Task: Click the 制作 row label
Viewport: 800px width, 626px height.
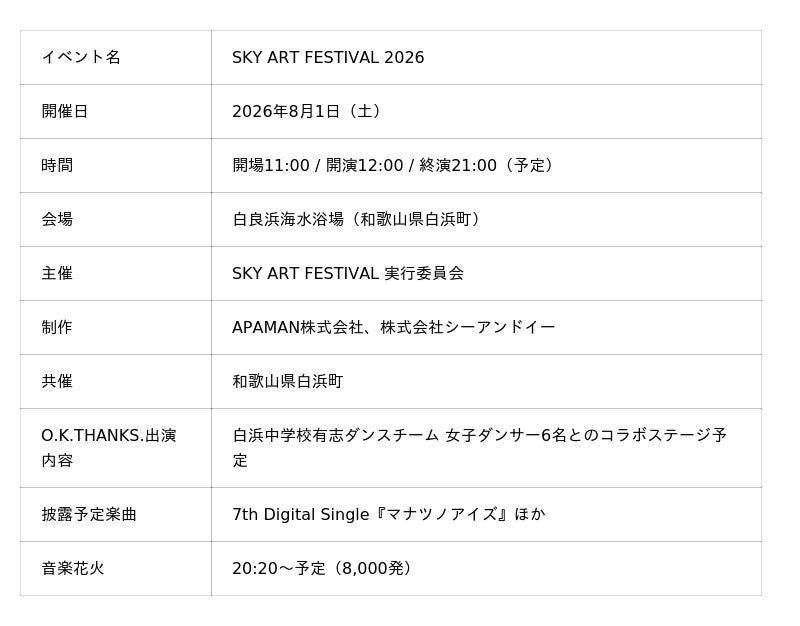Action: click(57, 327)
